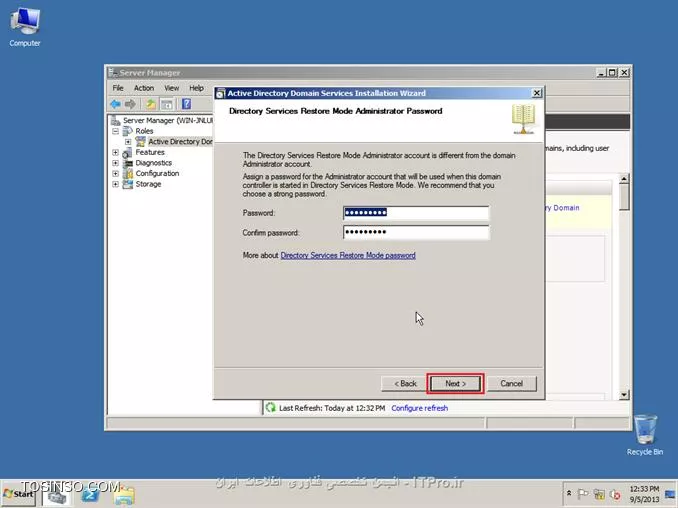This screenshot has width=678, height=508.
Task: Show hidden tray icons arrow
Action: click(569, 493)
